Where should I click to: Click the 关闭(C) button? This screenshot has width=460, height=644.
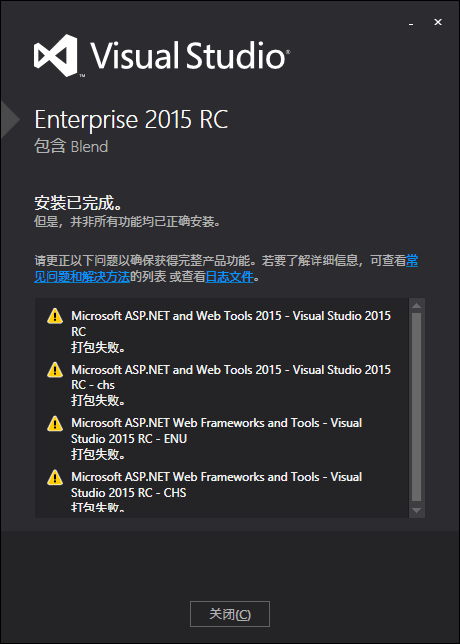[x=230, y=614]
